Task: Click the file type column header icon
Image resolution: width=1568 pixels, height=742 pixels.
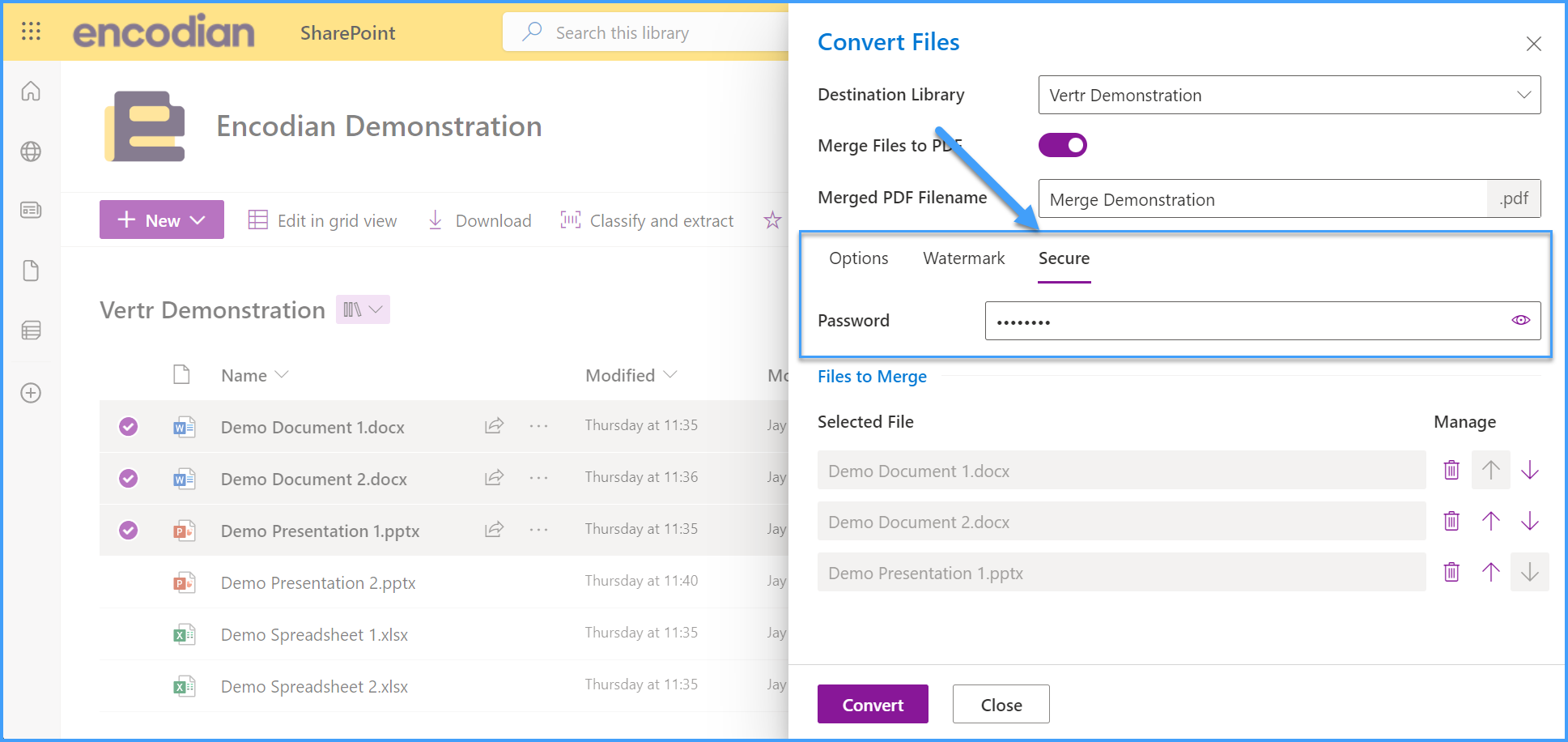Action: tap(181, 374)
